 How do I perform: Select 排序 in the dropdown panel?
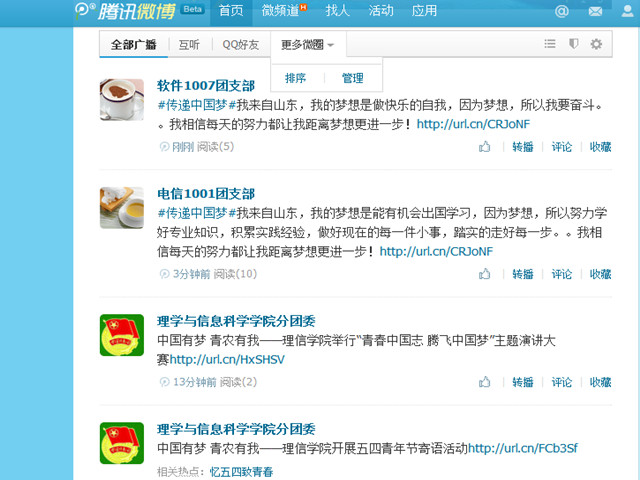tap(295, 78)
